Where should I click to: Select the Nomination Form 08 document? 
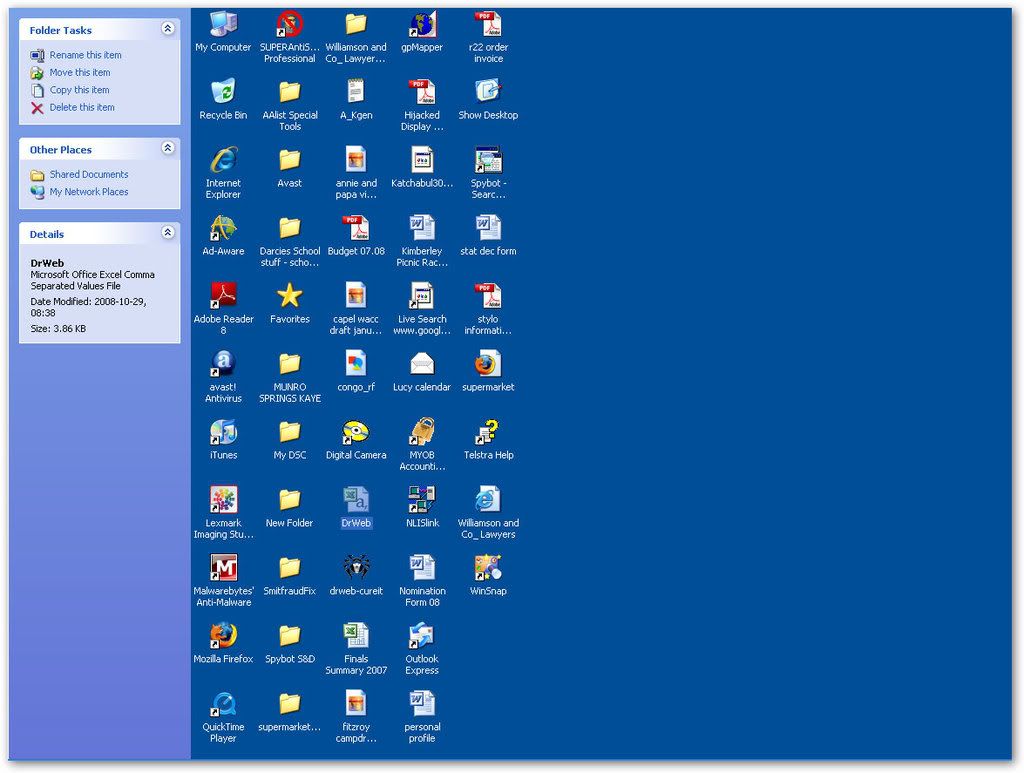click(x=422, y=567)
